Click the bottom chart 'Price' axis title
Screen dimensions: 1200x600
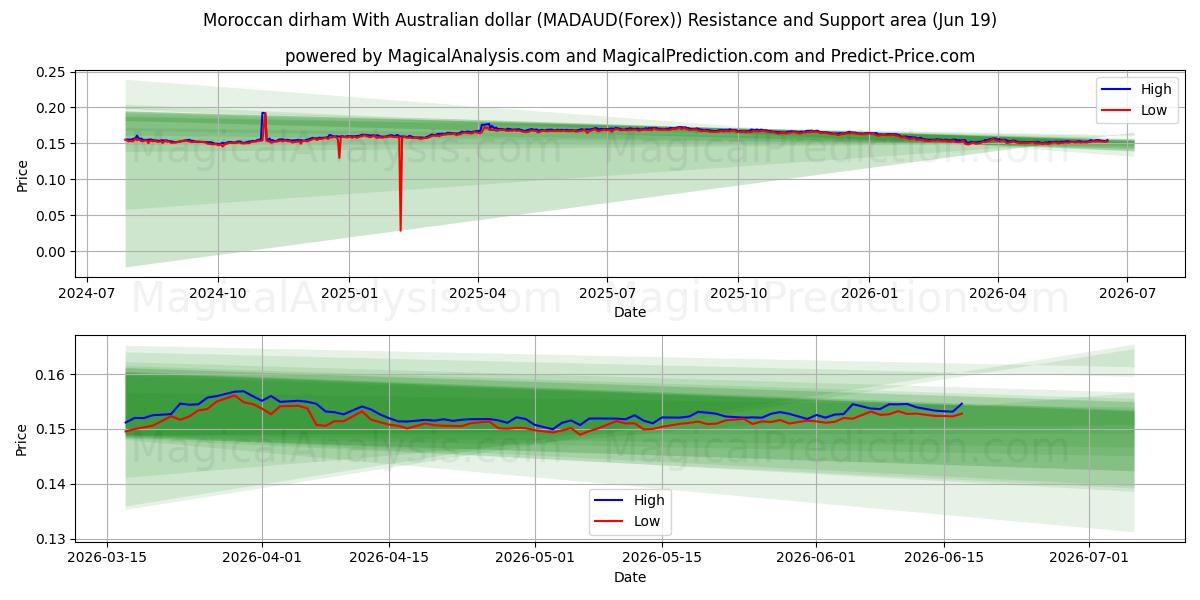click(23, 440)
